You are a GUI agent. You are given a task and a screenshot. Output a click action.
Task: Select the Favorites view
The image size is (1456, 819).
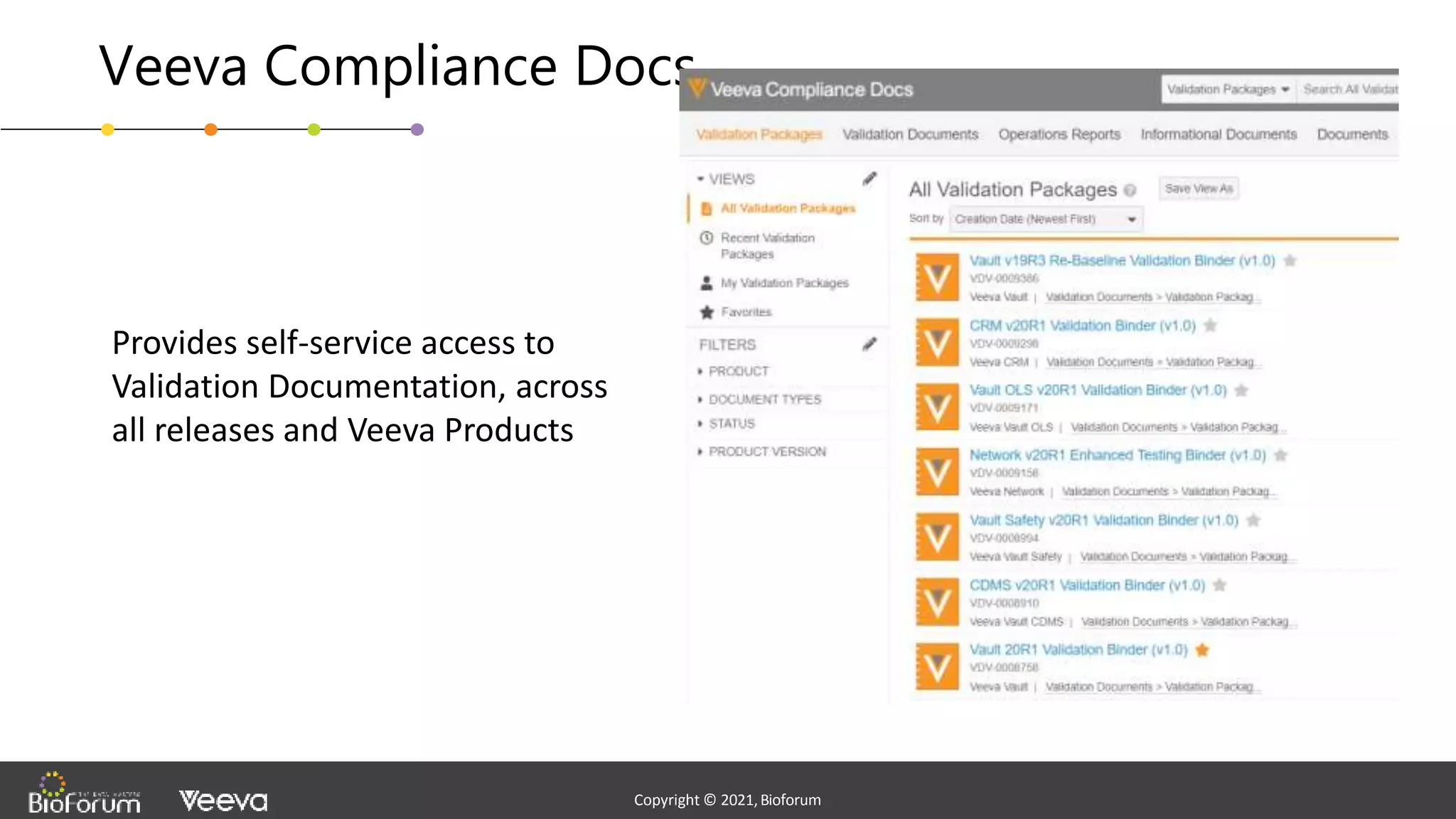point(746,312)
